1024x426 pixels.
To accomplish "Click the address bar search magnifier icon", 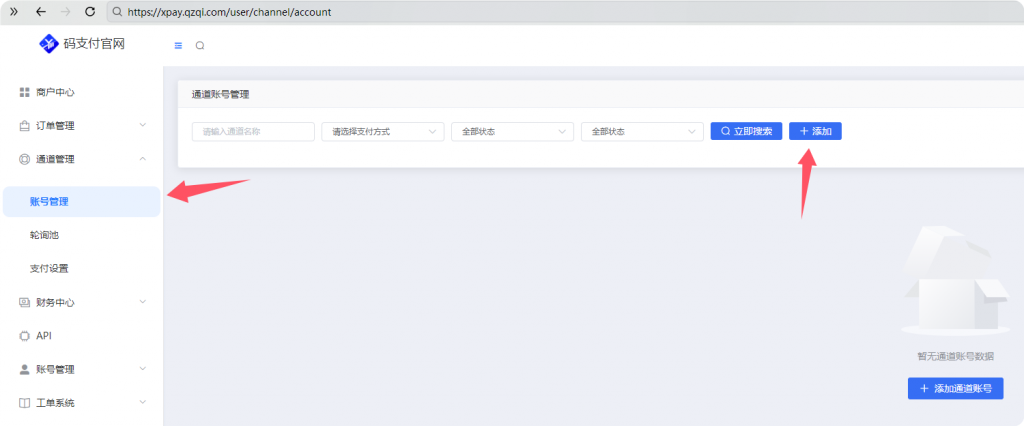I will click(117, 12).
